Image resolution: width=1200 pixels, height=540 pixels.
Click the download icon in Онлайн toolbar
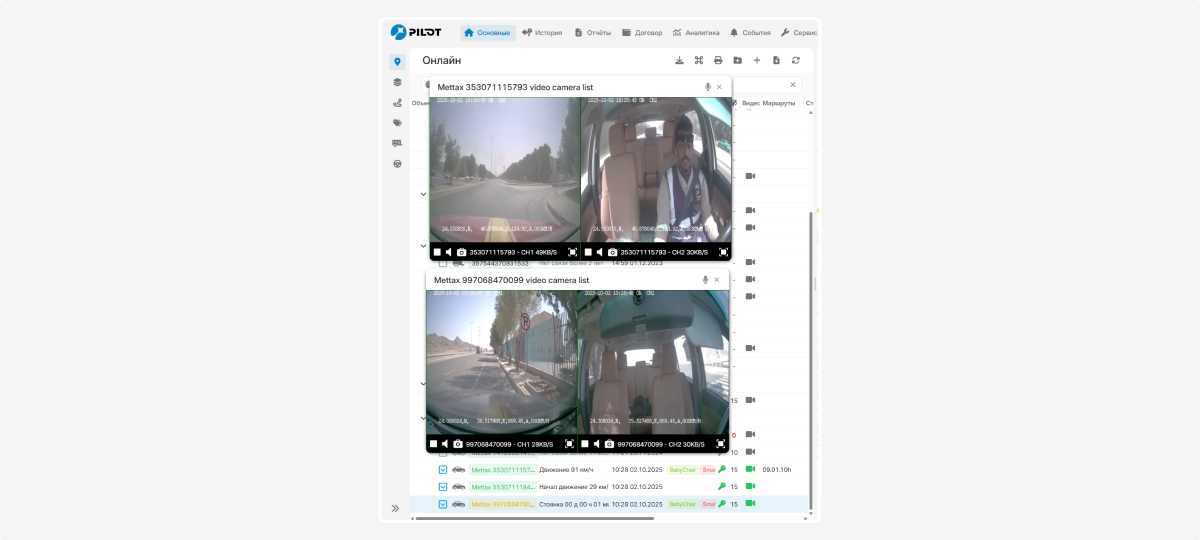point(679,60)
